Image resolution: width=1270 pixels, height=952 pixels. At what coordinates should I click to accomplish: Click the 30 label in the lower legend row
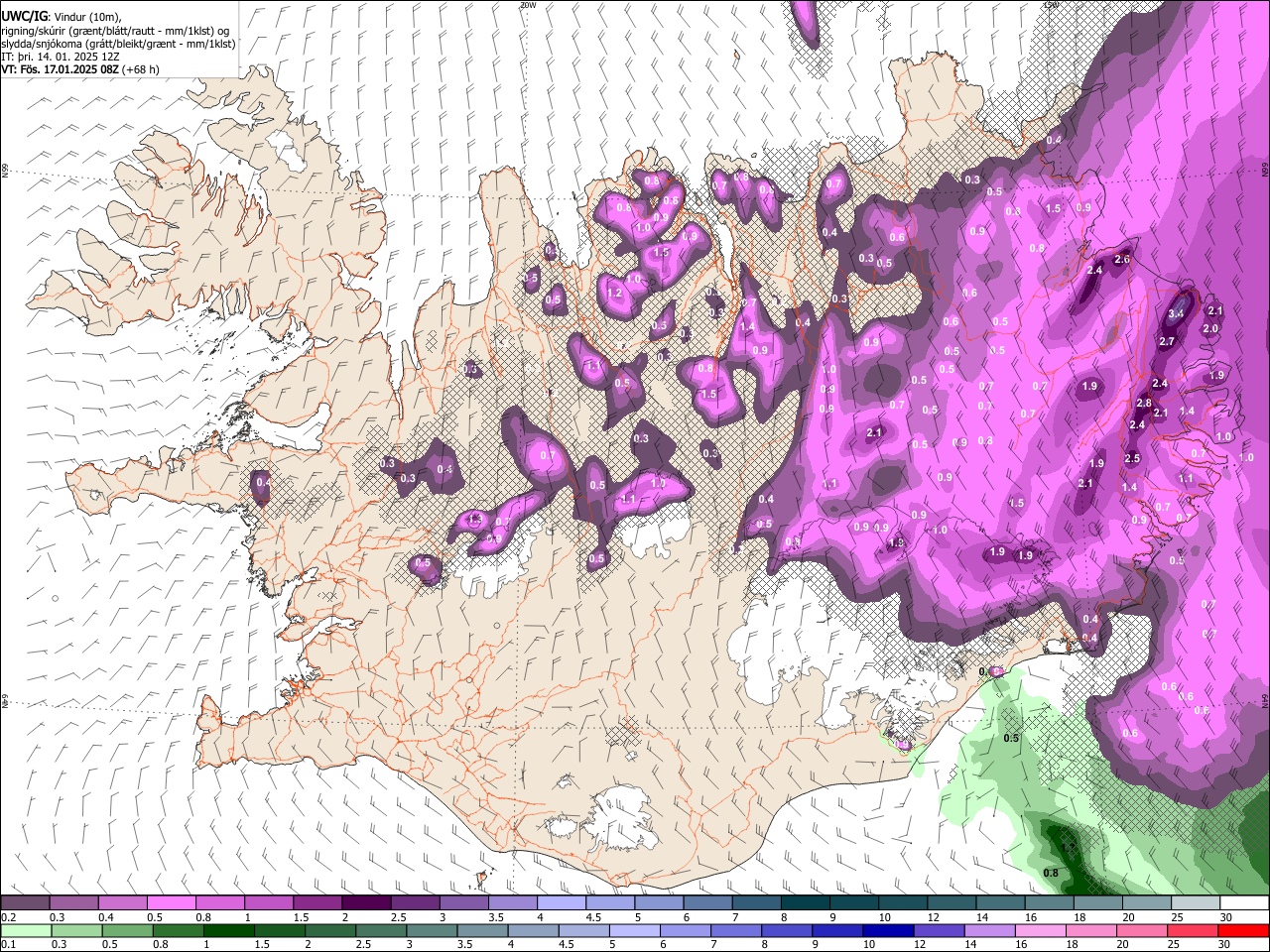(x=1226, y=944)
